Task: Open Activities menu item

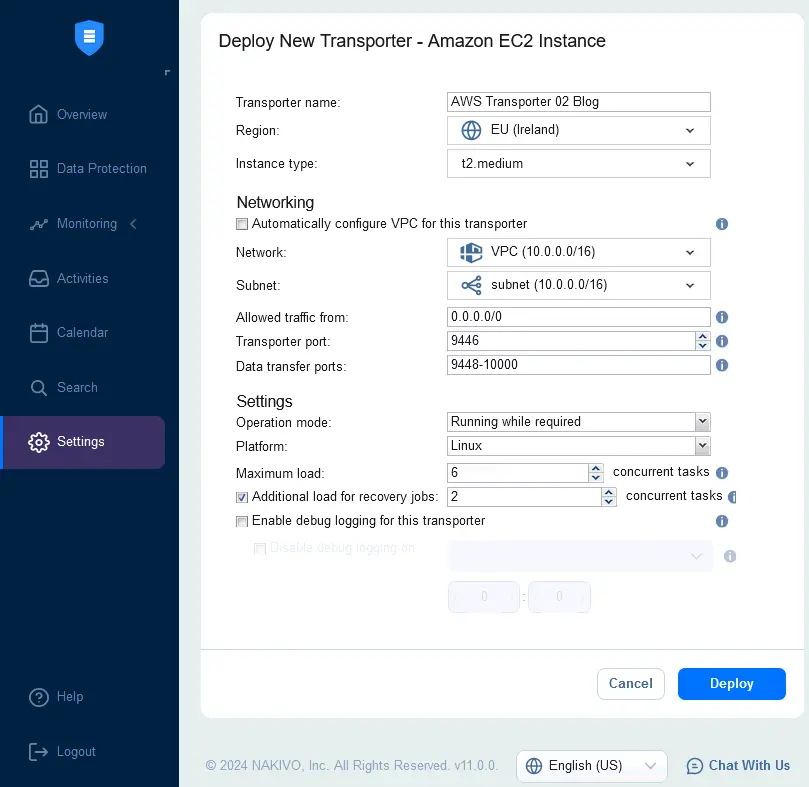Action: click(x=83, y=279)
